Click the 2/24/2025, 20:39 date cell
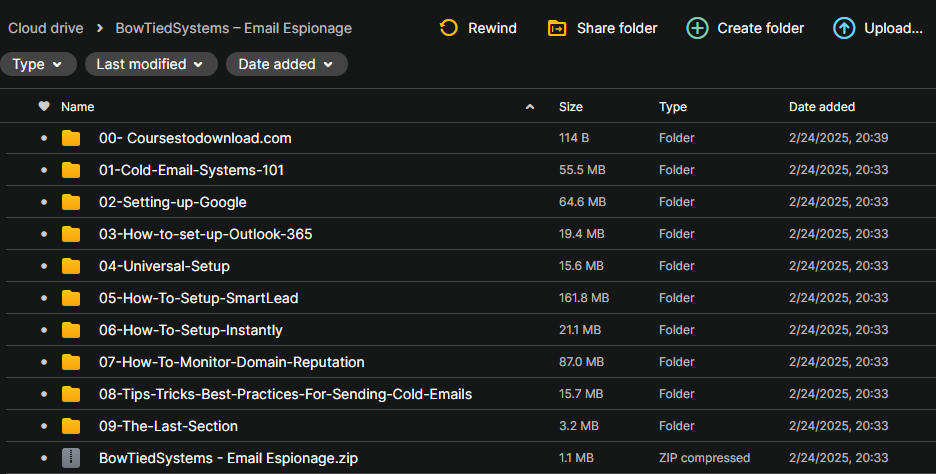This screenshot has height=474, width=936. [x=839, y=138]
